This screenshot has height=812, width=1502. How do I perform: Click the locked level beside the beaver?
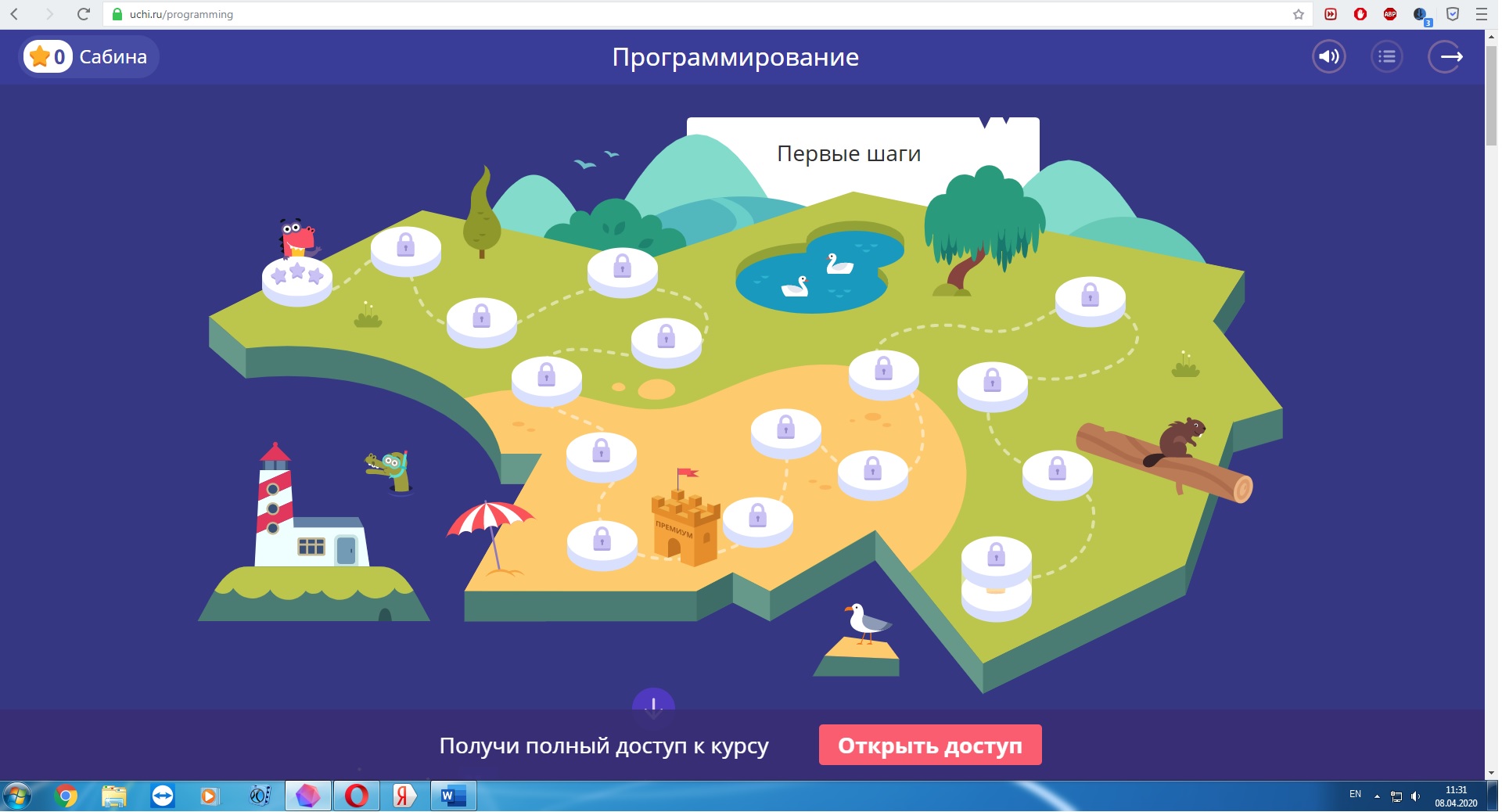1057,472
